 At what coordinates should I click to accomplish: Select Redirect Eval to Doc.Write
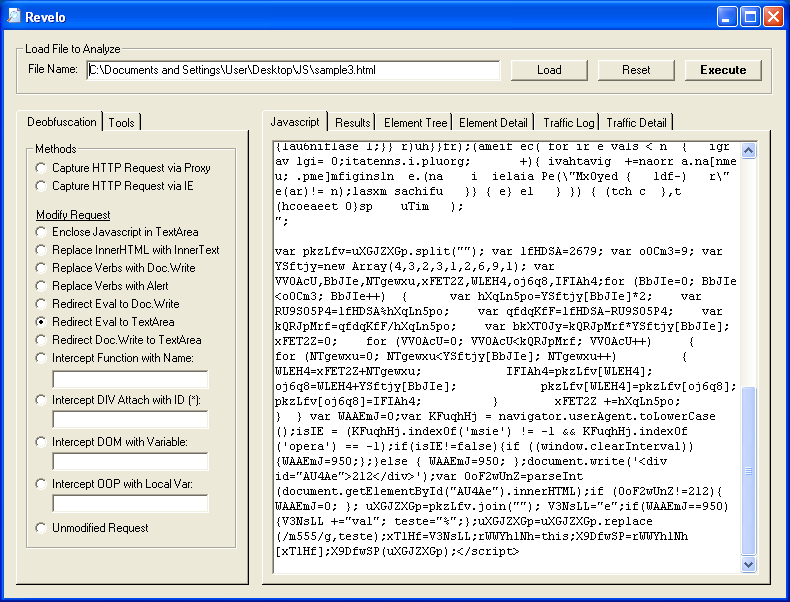tap(41, 304)
